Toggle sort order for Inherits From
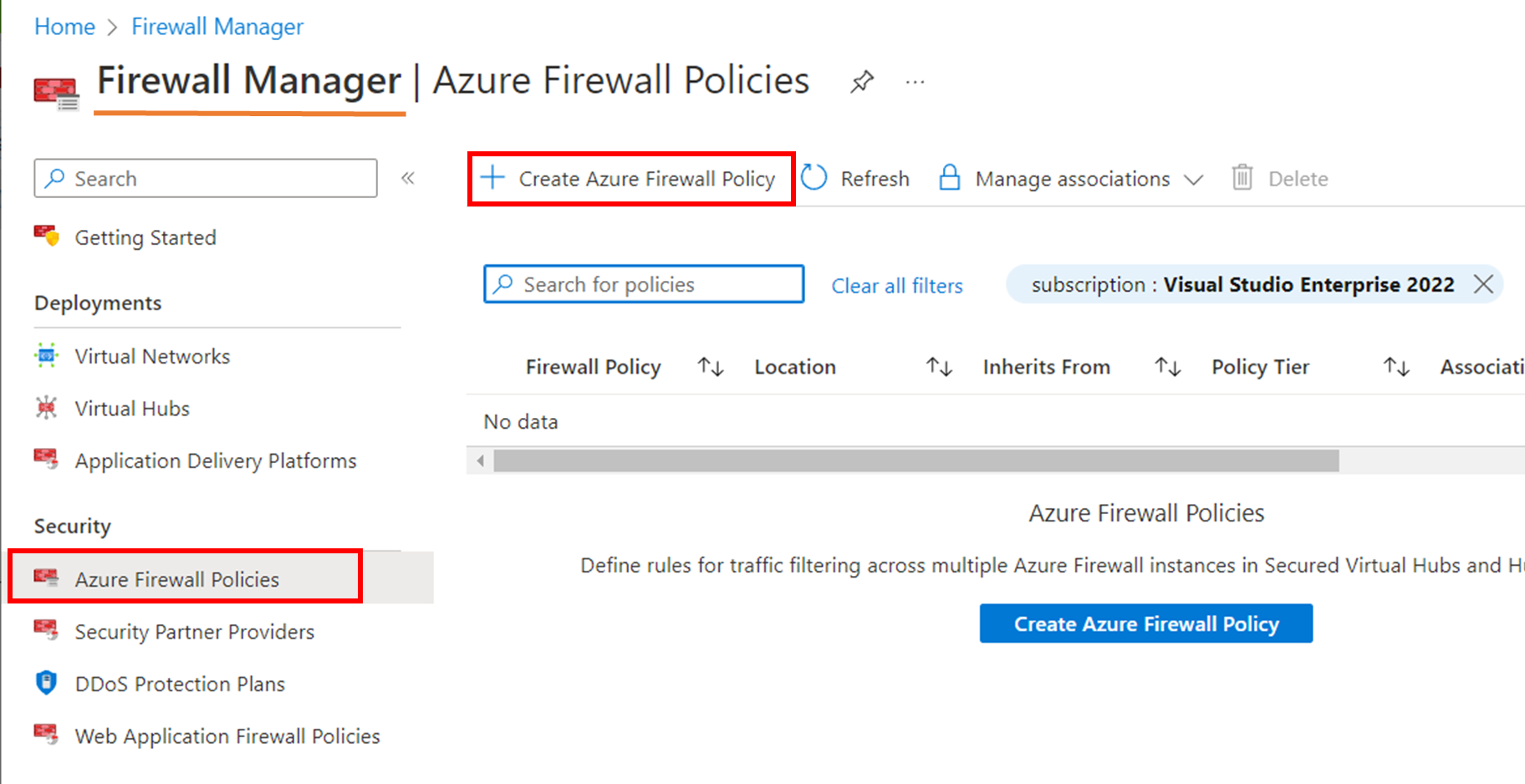The height and width of the screenshot is (784, 1525). click(x=1167, y=366)
